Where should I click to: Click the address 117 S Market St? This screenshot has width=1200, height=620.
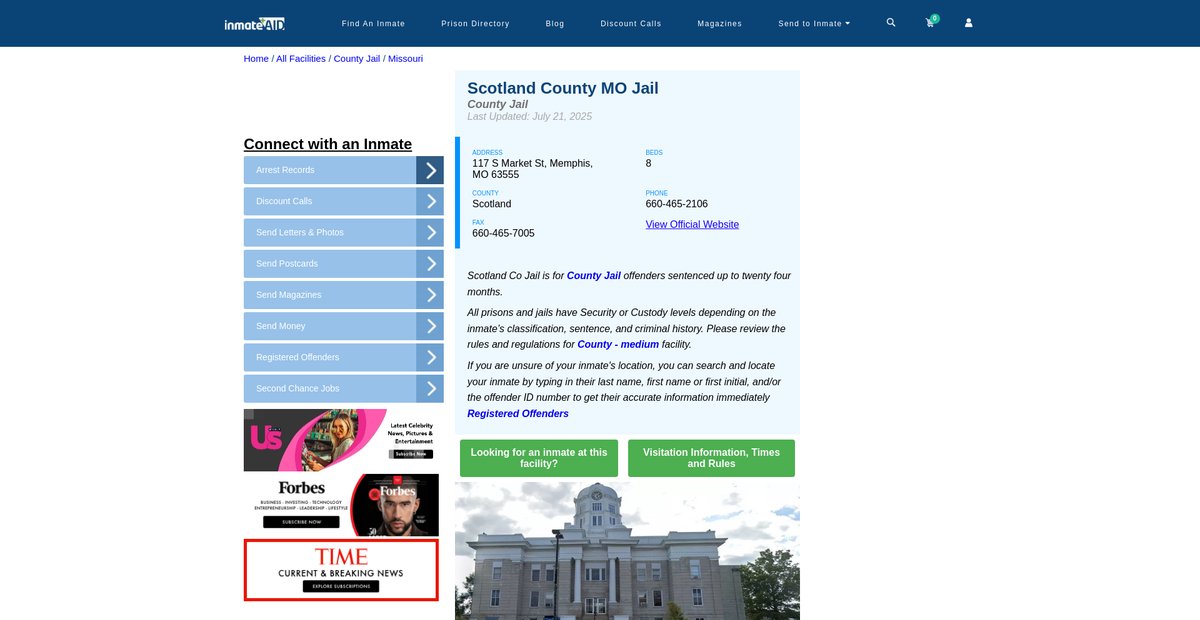(x=532, y=169)
